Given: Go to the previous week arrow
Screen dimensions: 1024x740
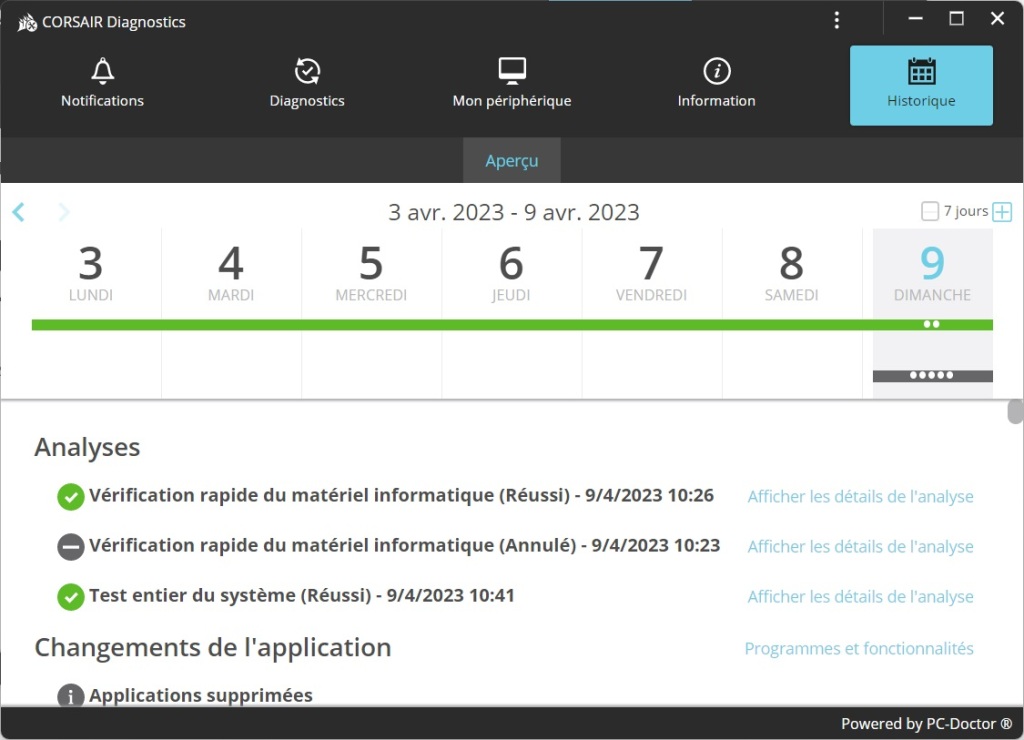Looking at the screenshot, I should click(18, 212).
